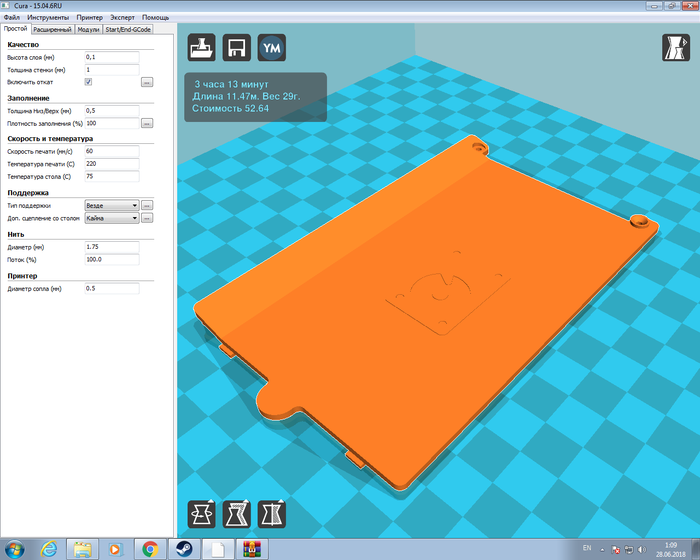Open fill density settings ellipsis button
The image size is (700, 560).
(146, 123)
